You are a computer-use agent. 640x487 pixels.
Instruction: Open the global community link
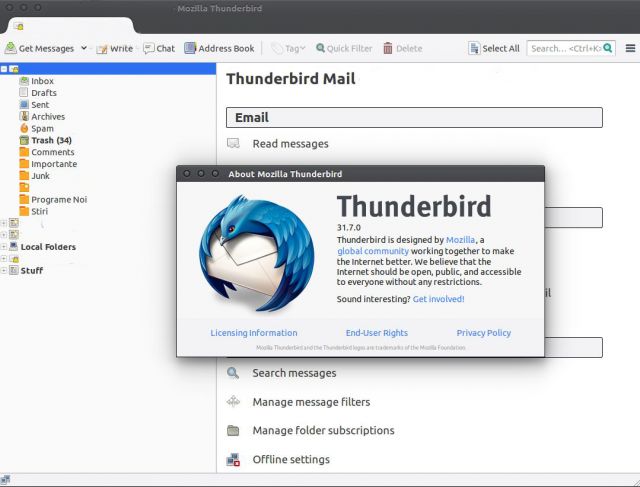click(373, 251)
